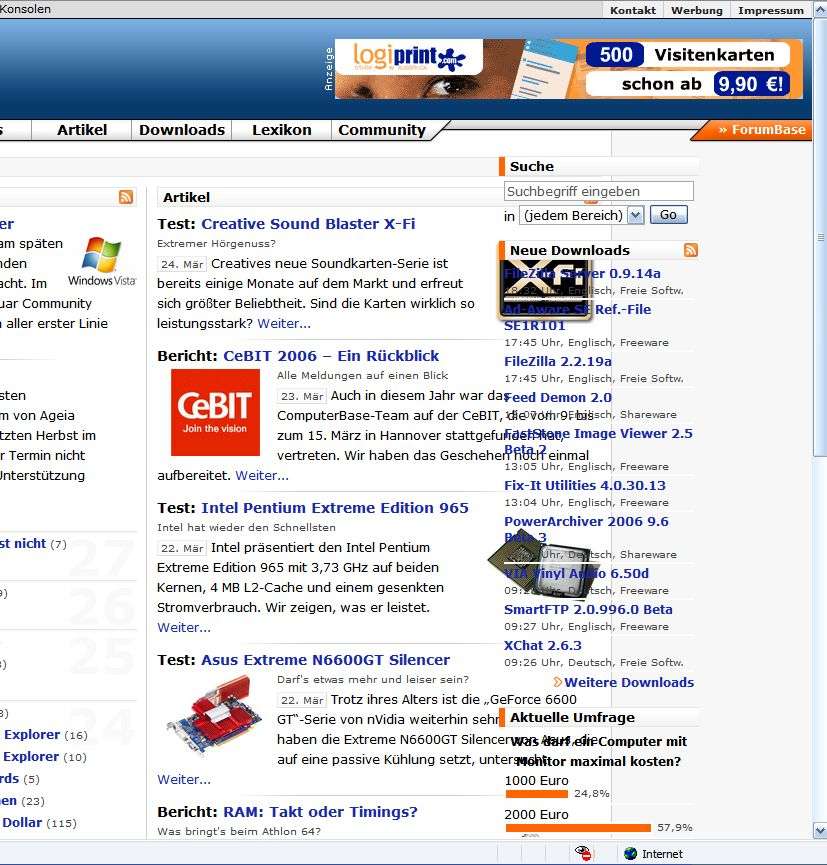Follow Weiter link after CeBIT summary

[262, 476]
